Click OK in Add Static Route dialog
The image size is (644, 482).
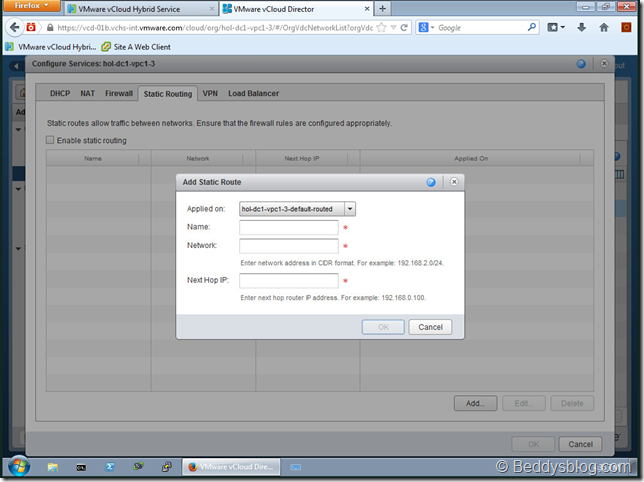(383, 327)
